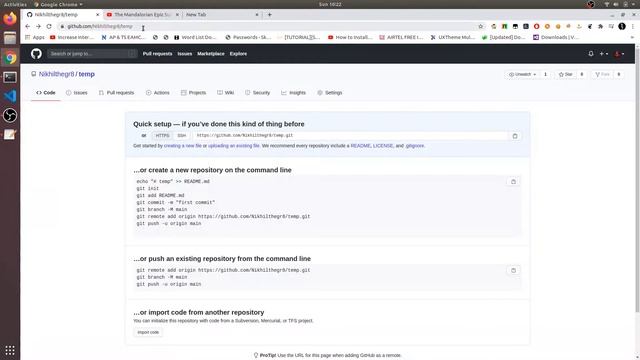Open the Insights repository tab
The height and width of the screenshot is (360, 640).
click(293, 93)
